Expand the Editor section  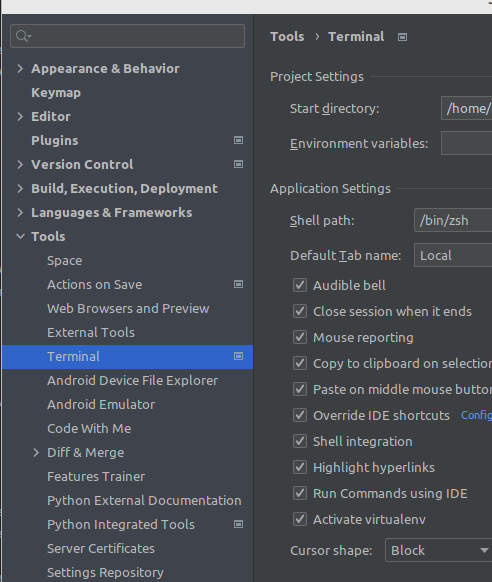(20, 117)
